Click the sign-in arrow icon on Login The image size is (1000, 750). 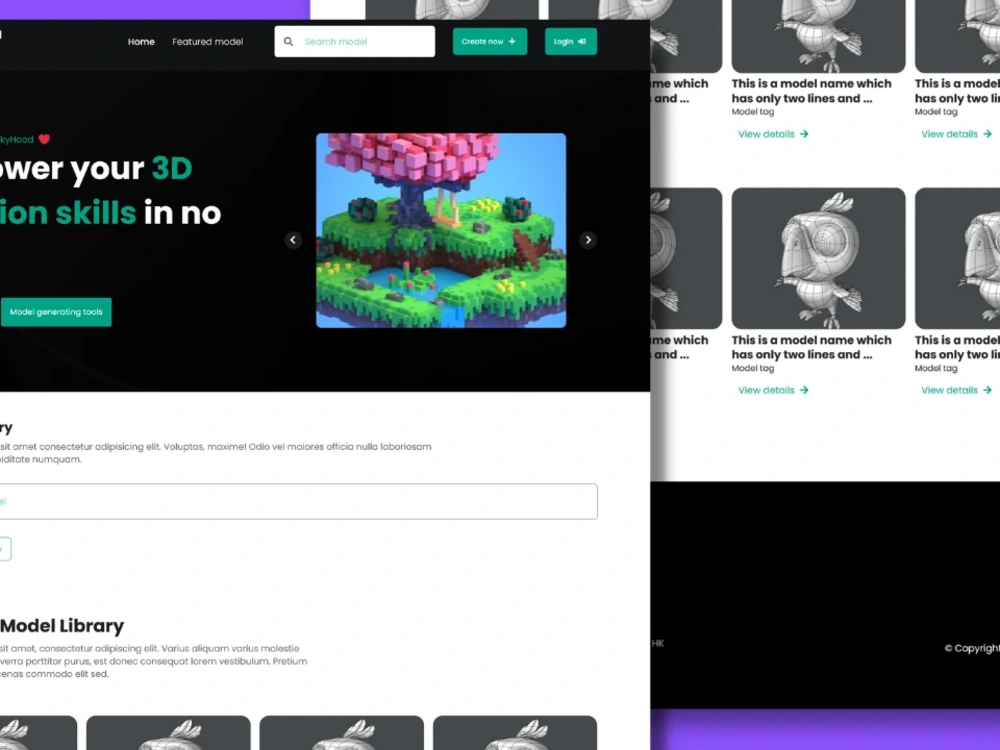[582, 41]
